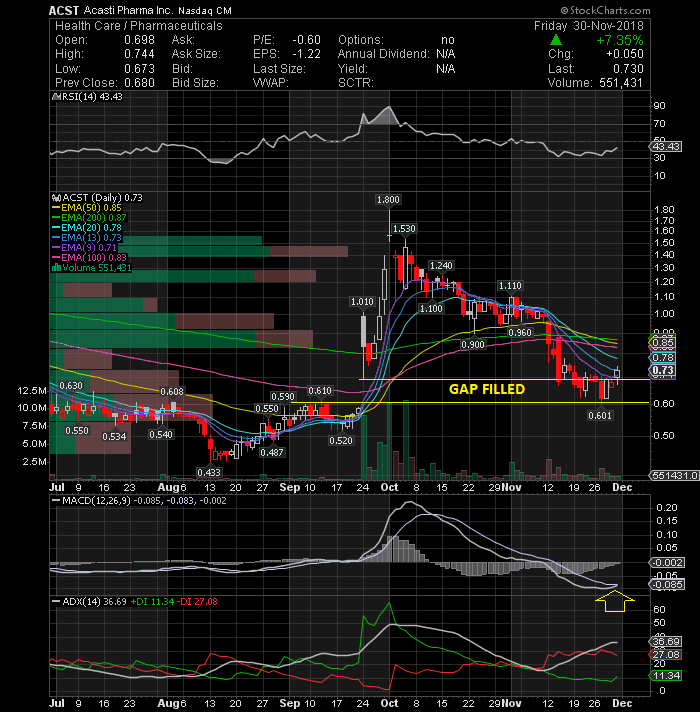700x712 pixels.
Task: Click the EMA(9) 0.71 legend entry
Action: point(85,247)
